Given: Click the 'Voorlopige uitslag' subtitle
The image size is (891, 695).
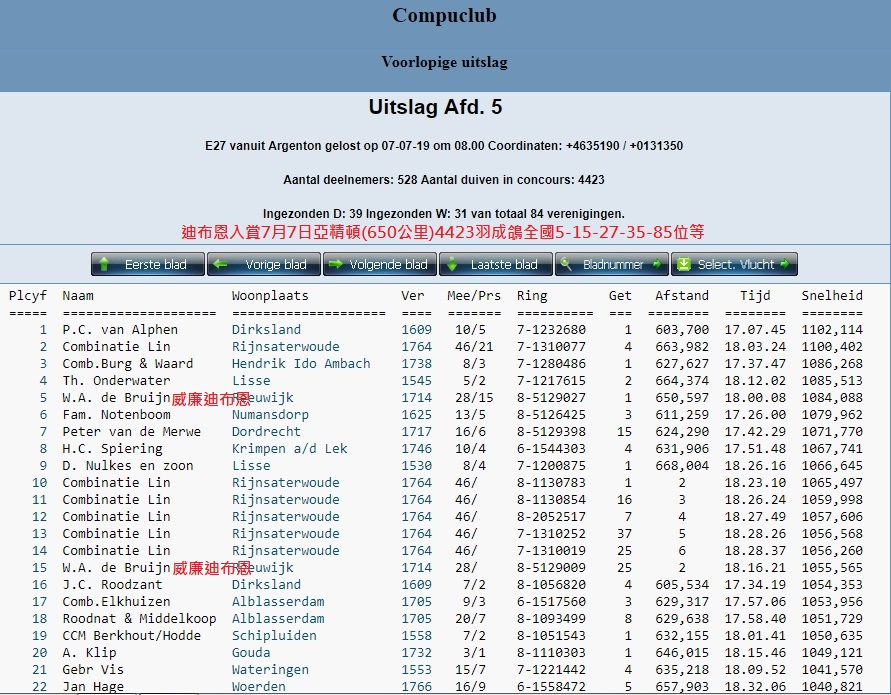Looking at the screenshot, I should click(444, 62).
